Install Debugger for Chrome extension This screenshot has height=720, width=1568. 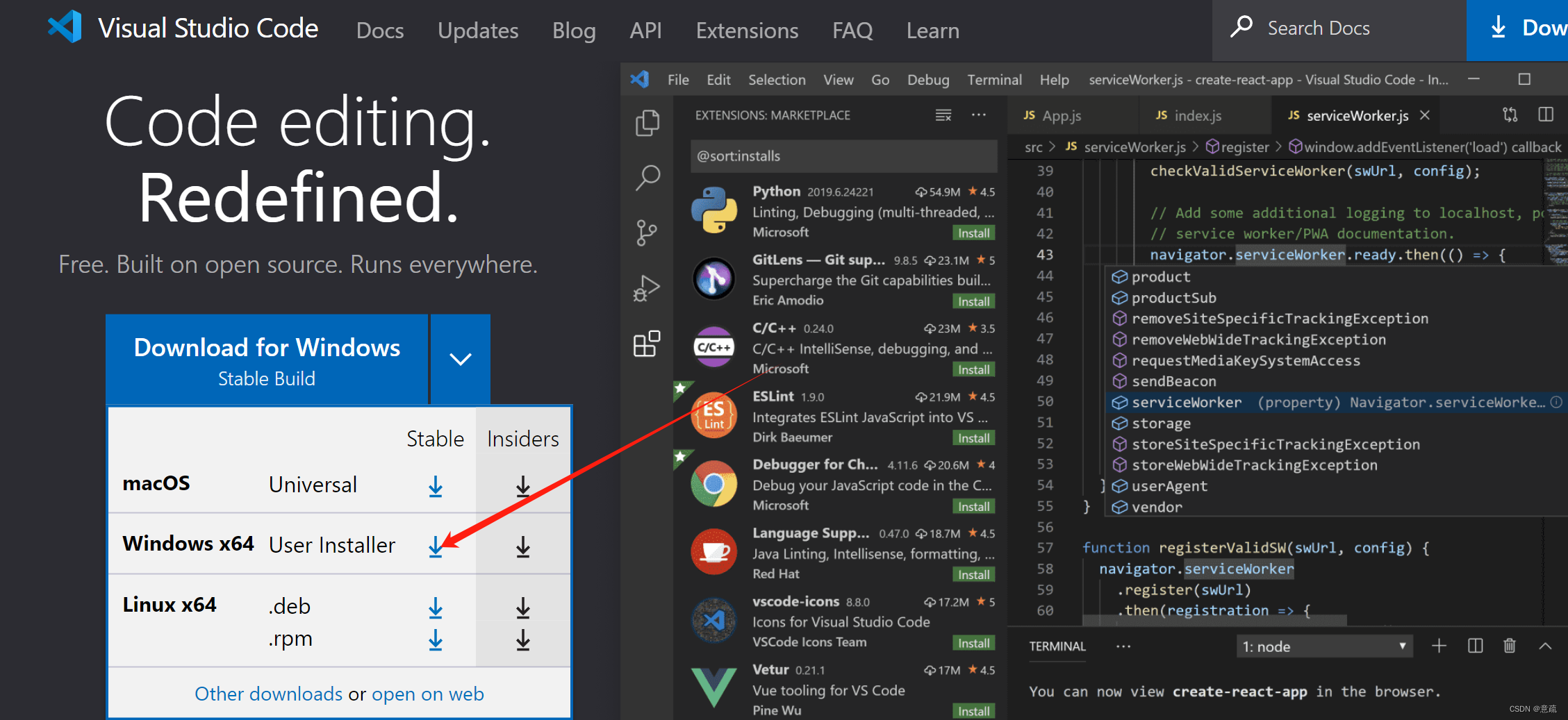973,507
